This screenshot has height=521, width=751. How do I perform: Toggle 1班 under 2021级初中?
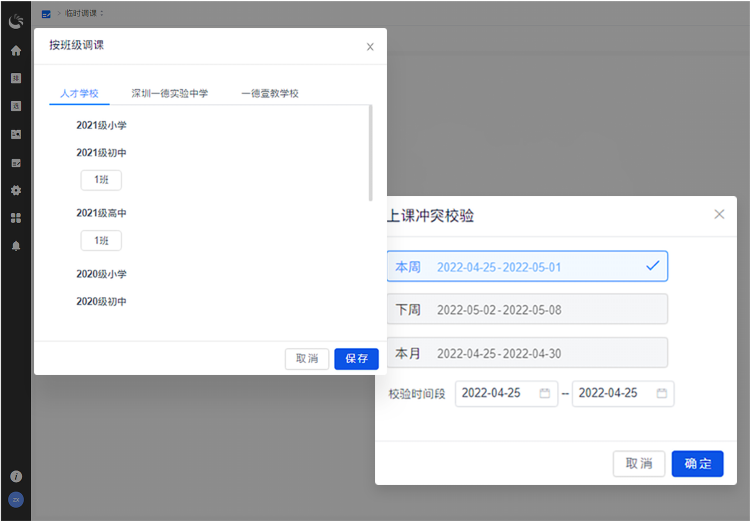click(x=101, y=180)
